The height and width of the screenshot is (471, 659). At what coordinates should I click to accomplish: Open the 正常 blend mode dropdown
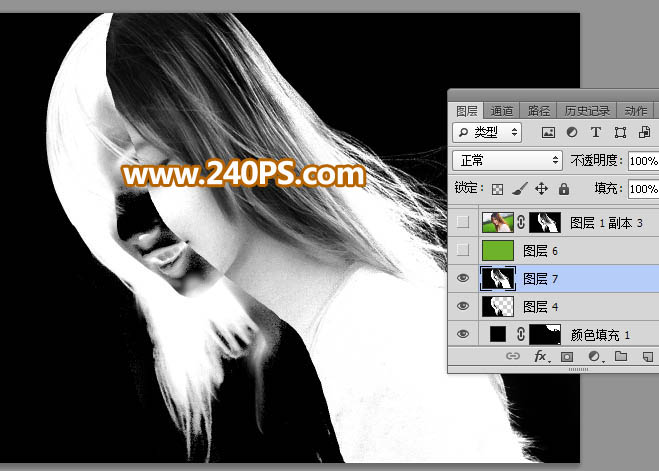click(507, 161)
